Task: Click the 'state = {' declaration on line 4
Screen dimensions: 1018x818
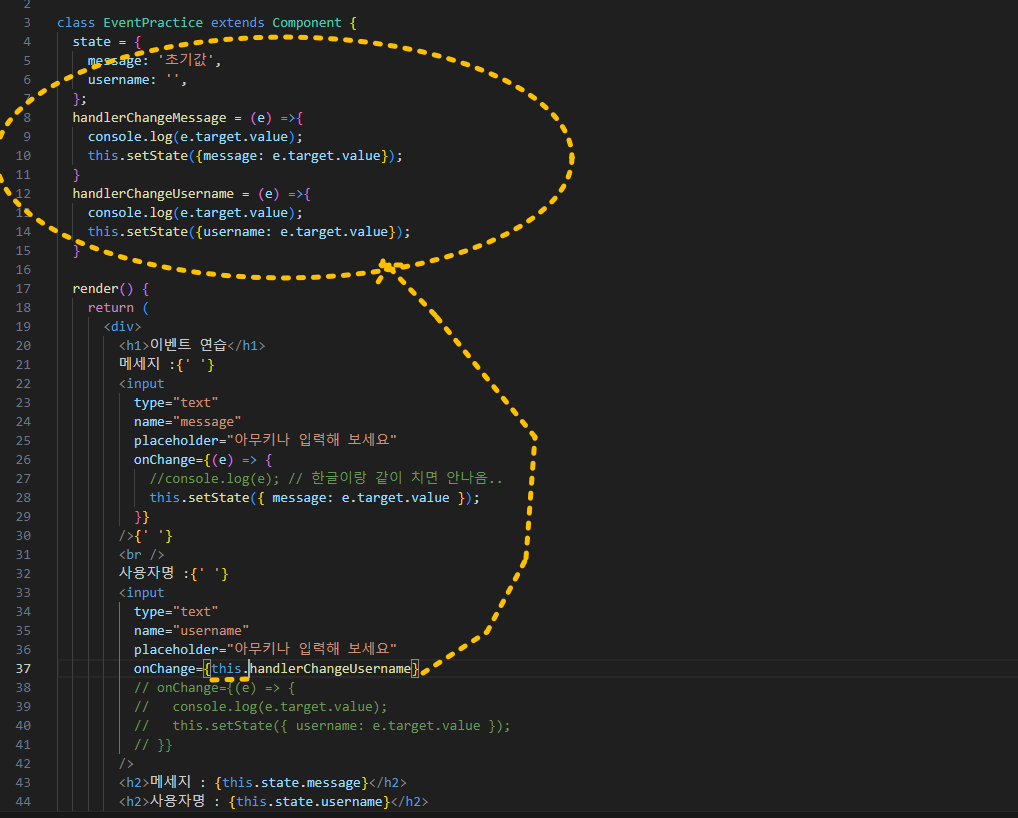Action: (106, 42)
